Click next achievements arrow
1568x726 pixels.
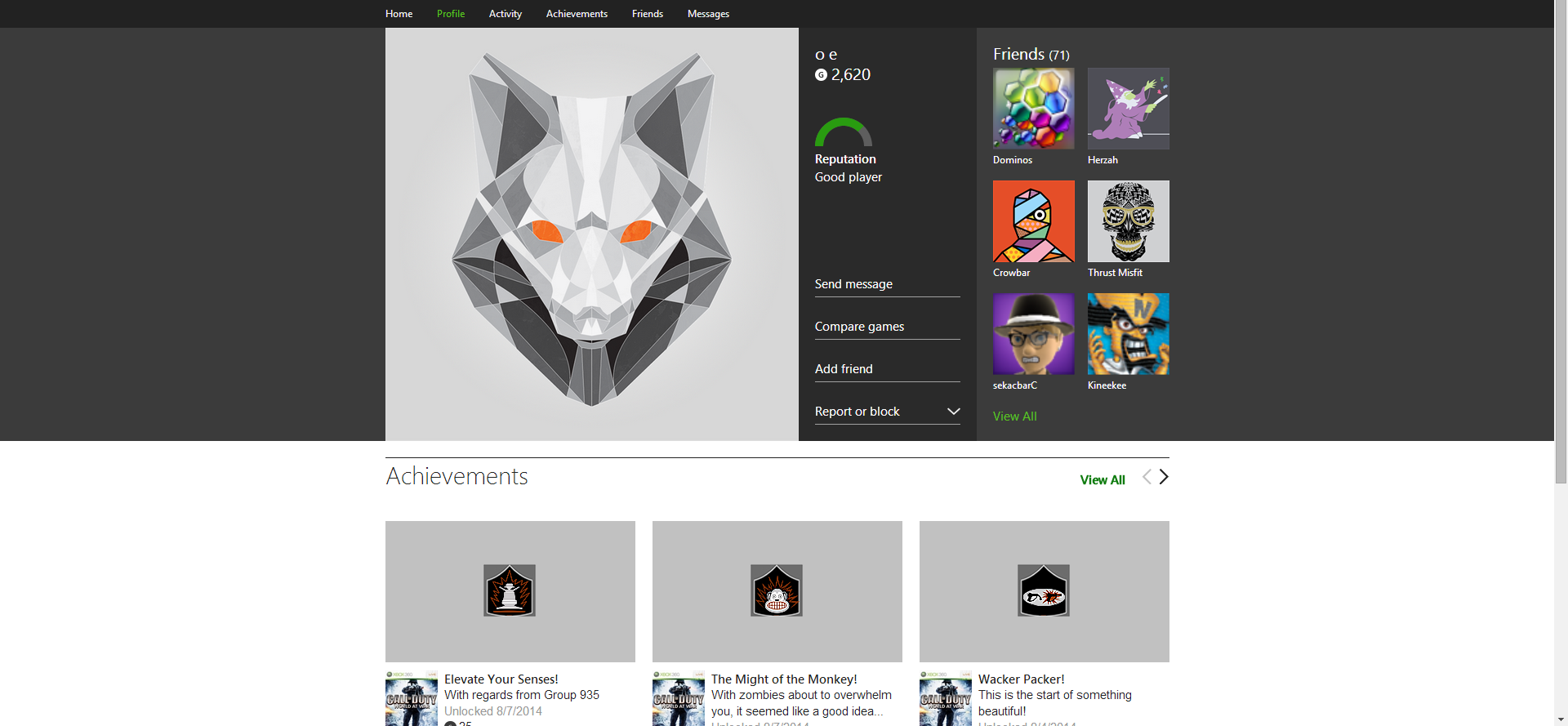click(x=1164, y=477)
